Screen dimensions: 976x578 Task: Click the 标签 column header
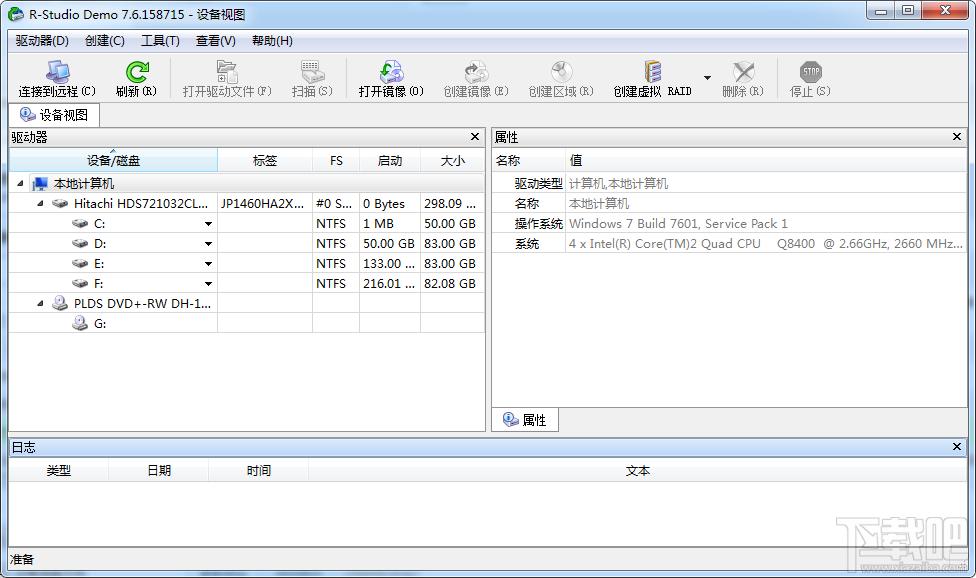point(265,161)
